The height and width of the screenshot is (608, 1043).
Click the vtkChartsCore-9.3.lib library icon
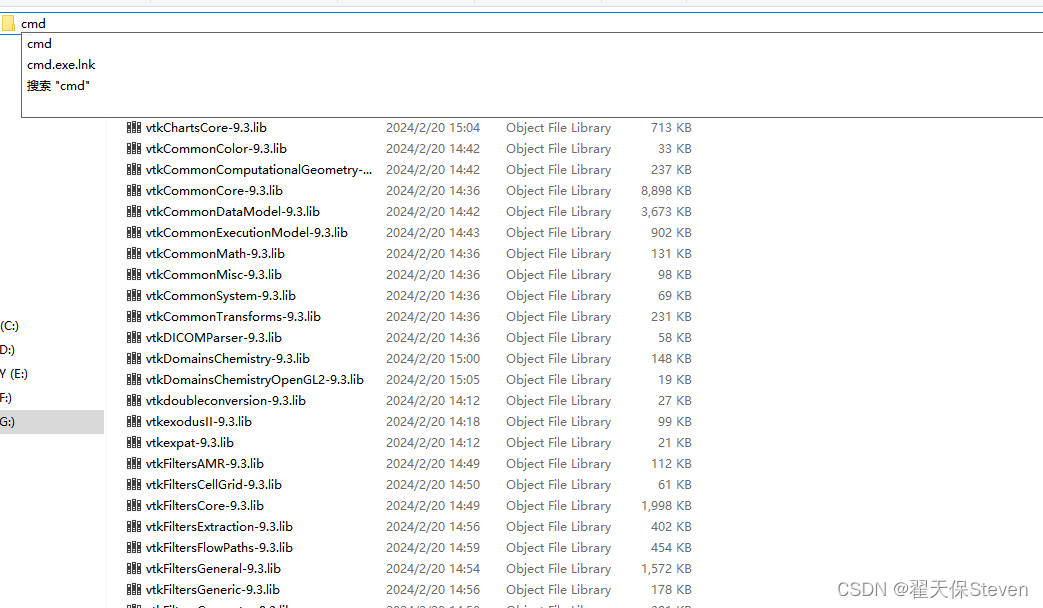pyautogui.click(x=134, y=127)
